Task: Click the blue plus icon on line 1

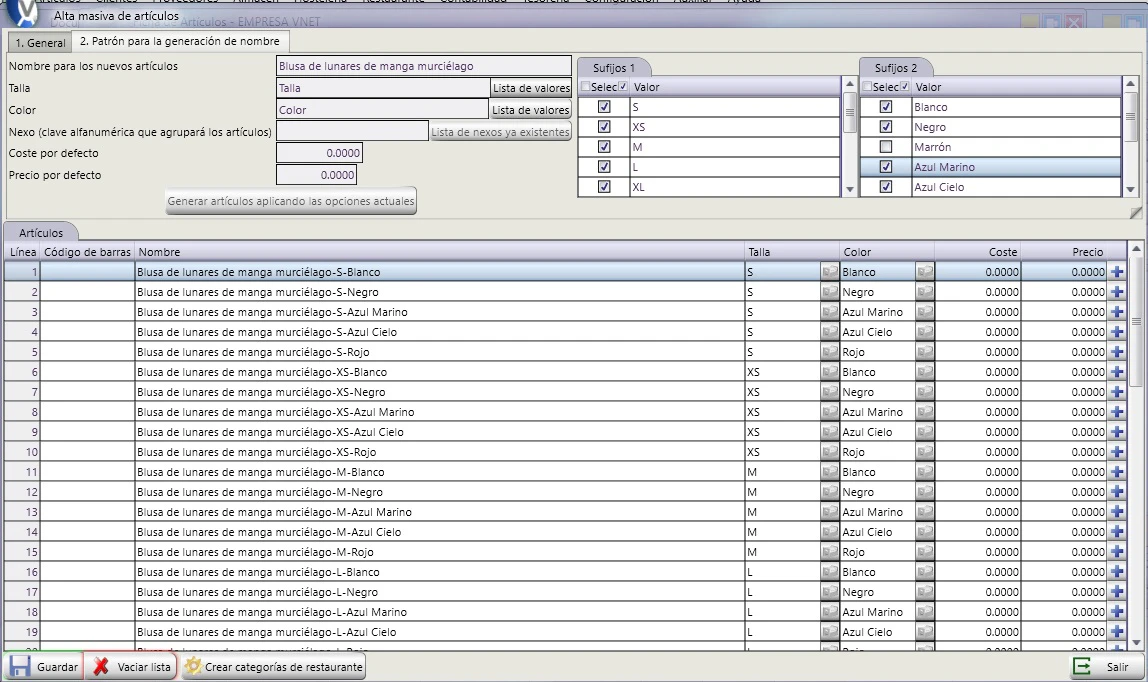Action: click(x=1117, y=272)
